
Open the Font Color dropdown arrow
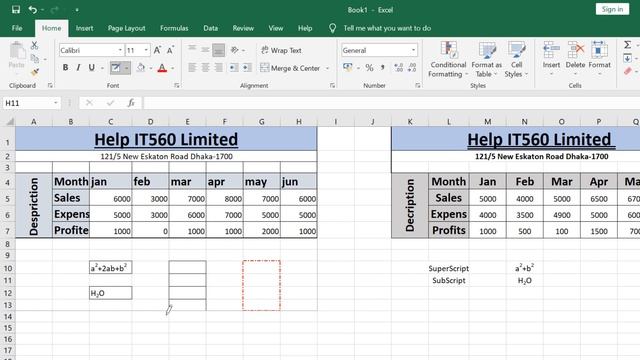point(173,68)
